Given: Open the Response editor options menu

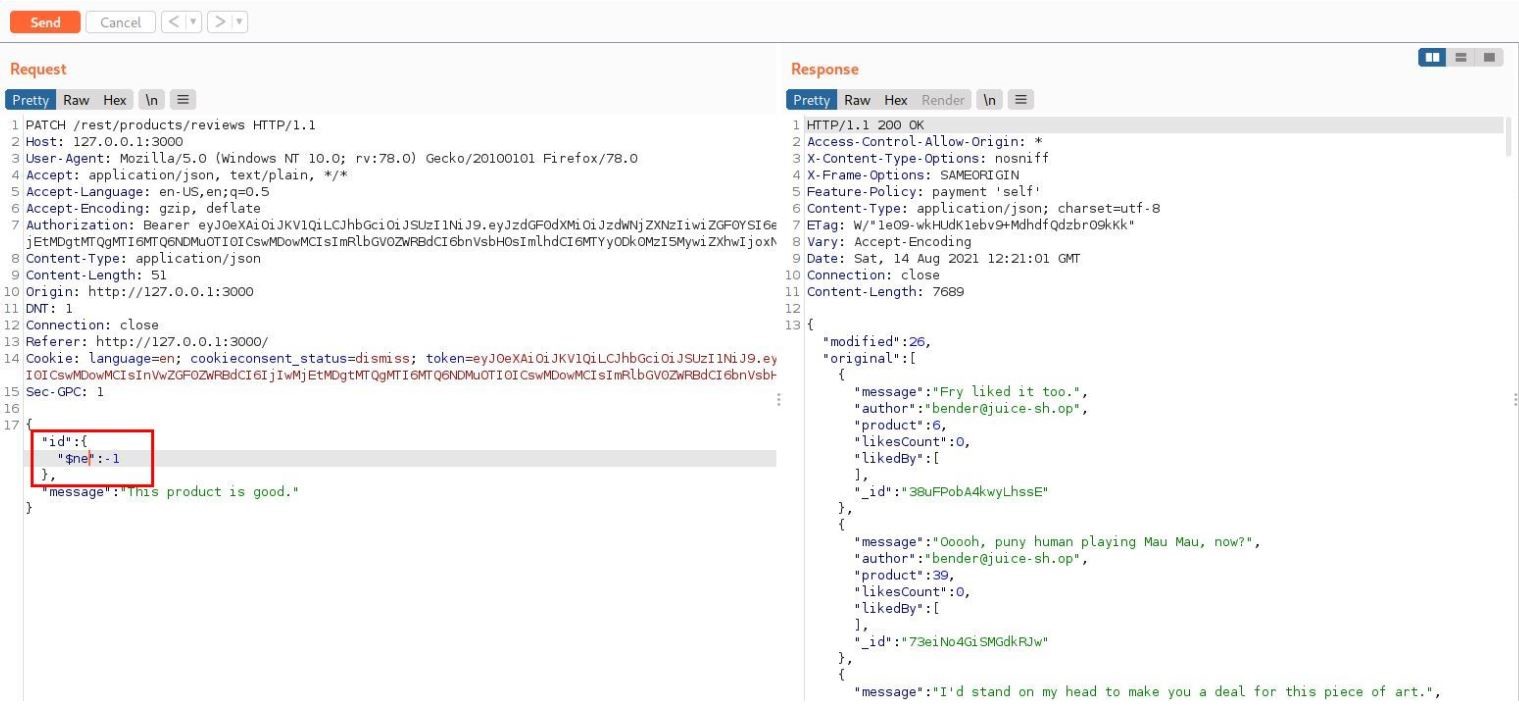Looking at the screenshot, I should click(x=1020, y=100).
